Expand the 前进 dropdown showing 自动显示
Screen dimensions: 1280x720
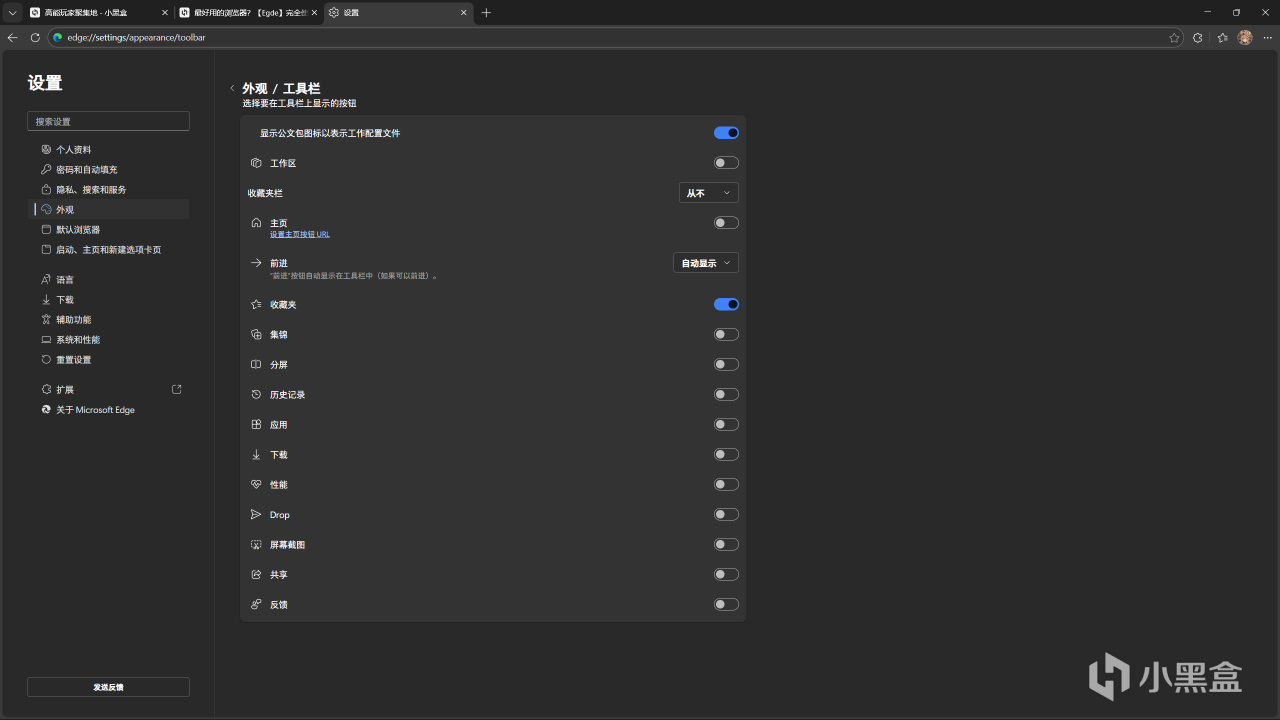pos(706,263)
